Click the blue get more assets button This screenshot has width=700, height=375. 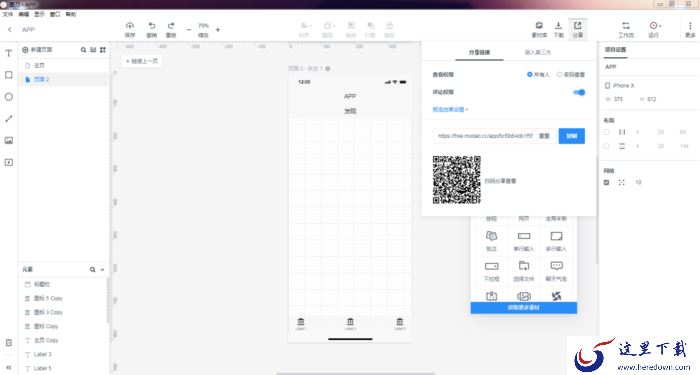pyautogui.click(x=524, y=308)
